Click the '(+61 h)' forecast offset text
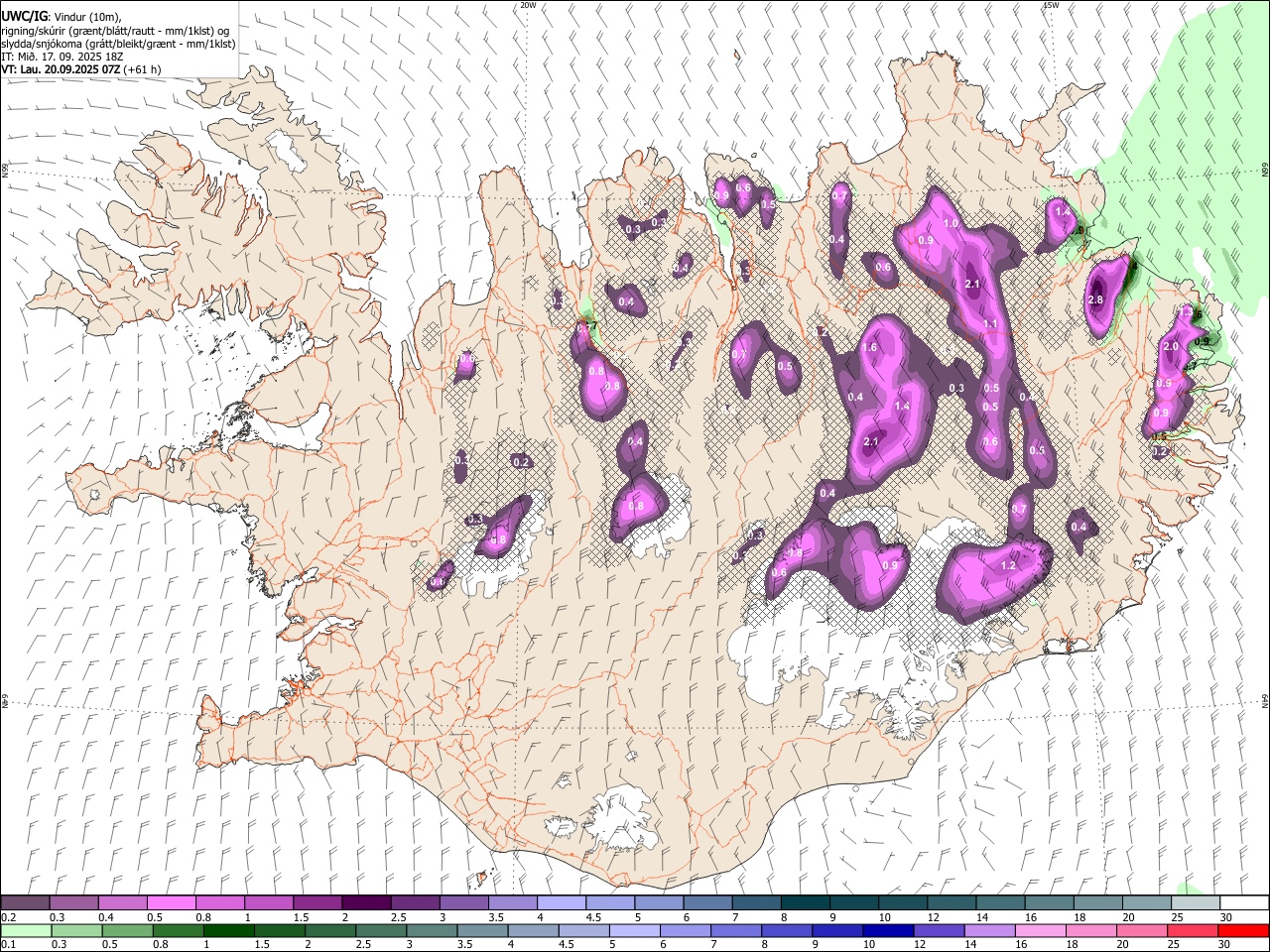The width and height of the screenshot is (1270, 952). pyautogui.click(x=143, y=69)
